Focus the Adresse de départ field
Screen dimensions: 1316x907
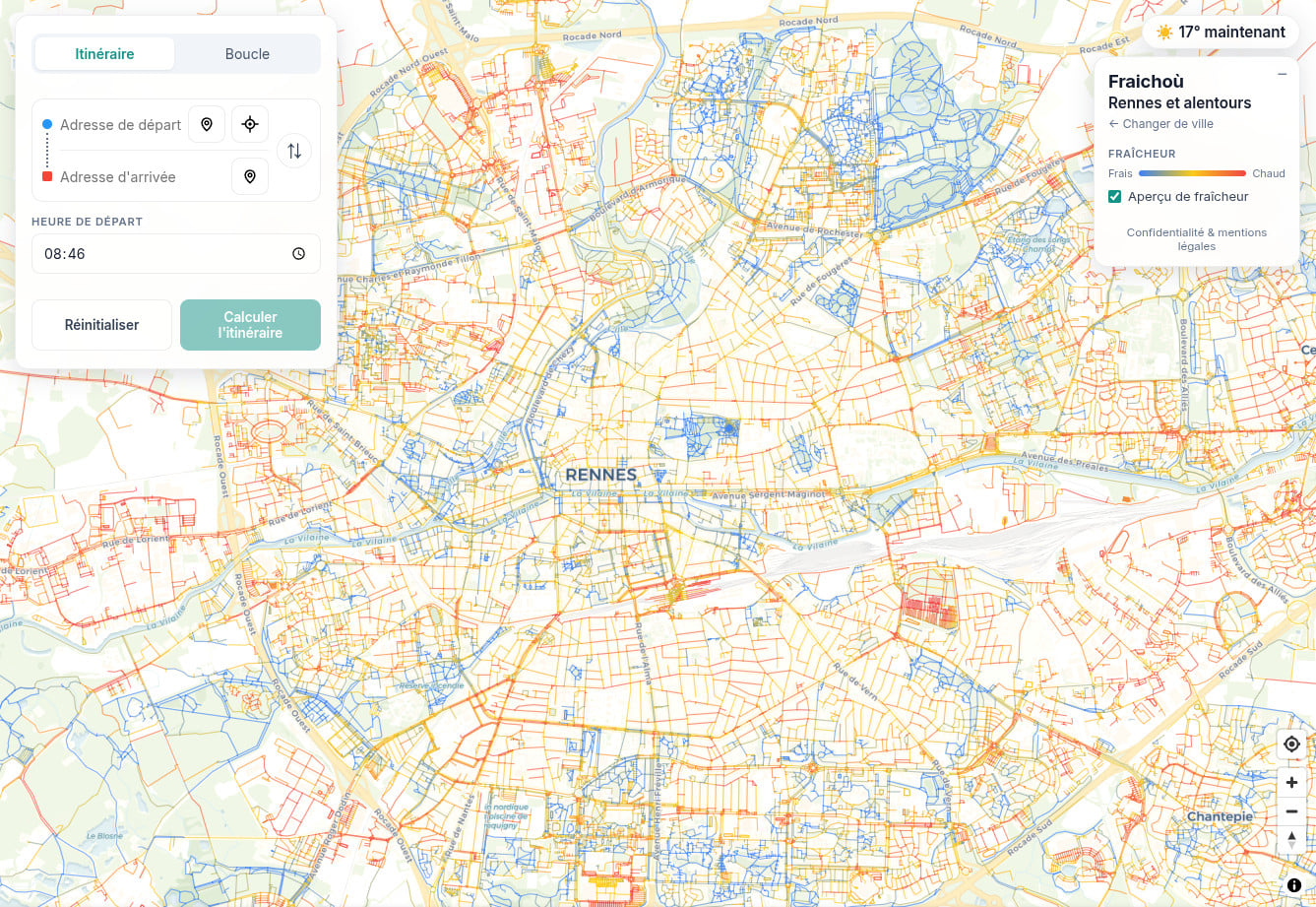120,125
